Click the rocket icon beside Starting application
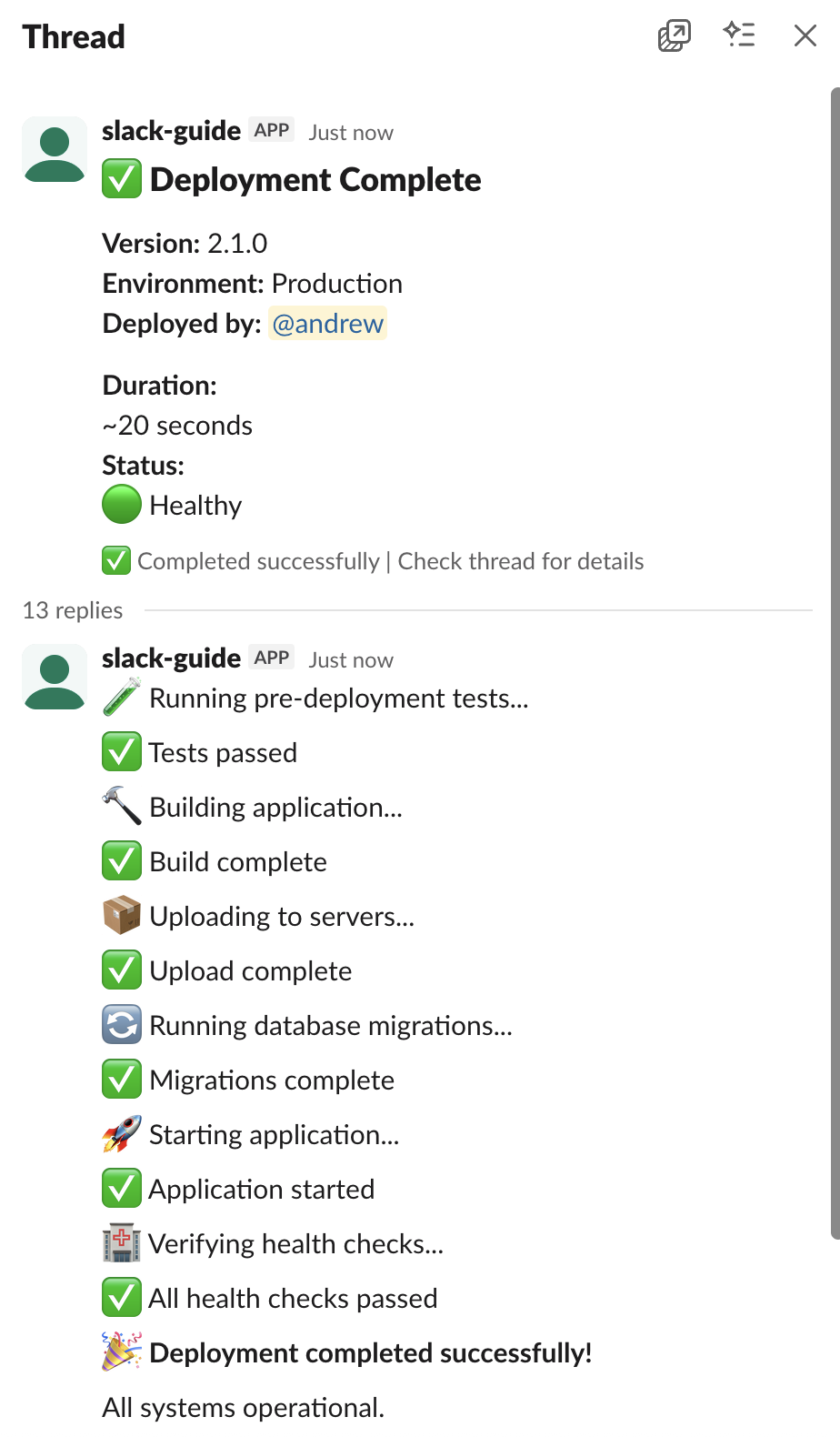 click(x=121, y=1133)
